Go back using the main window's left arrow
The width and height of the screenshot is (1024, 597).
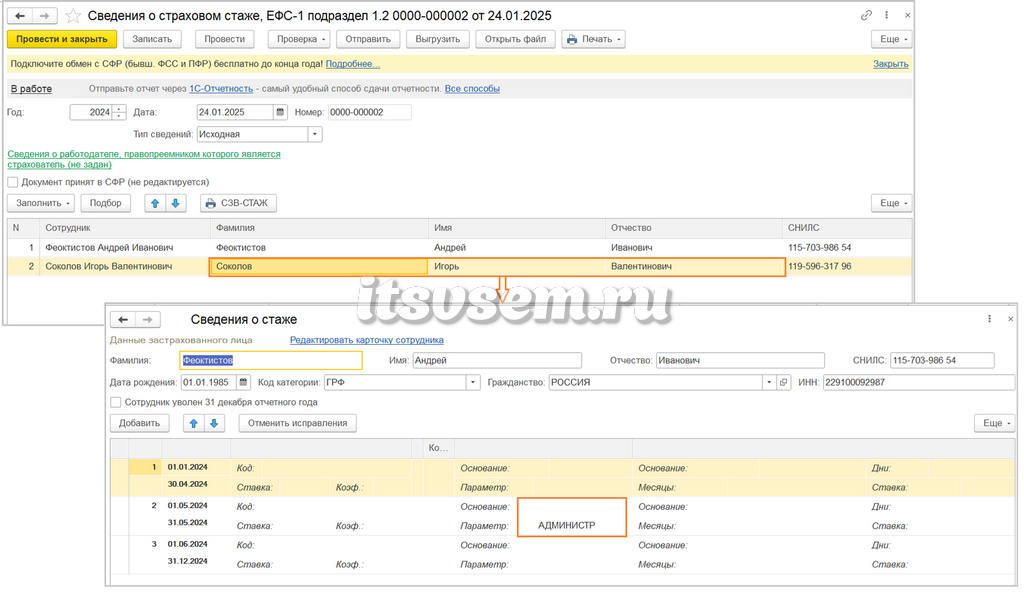pos(20,15)
